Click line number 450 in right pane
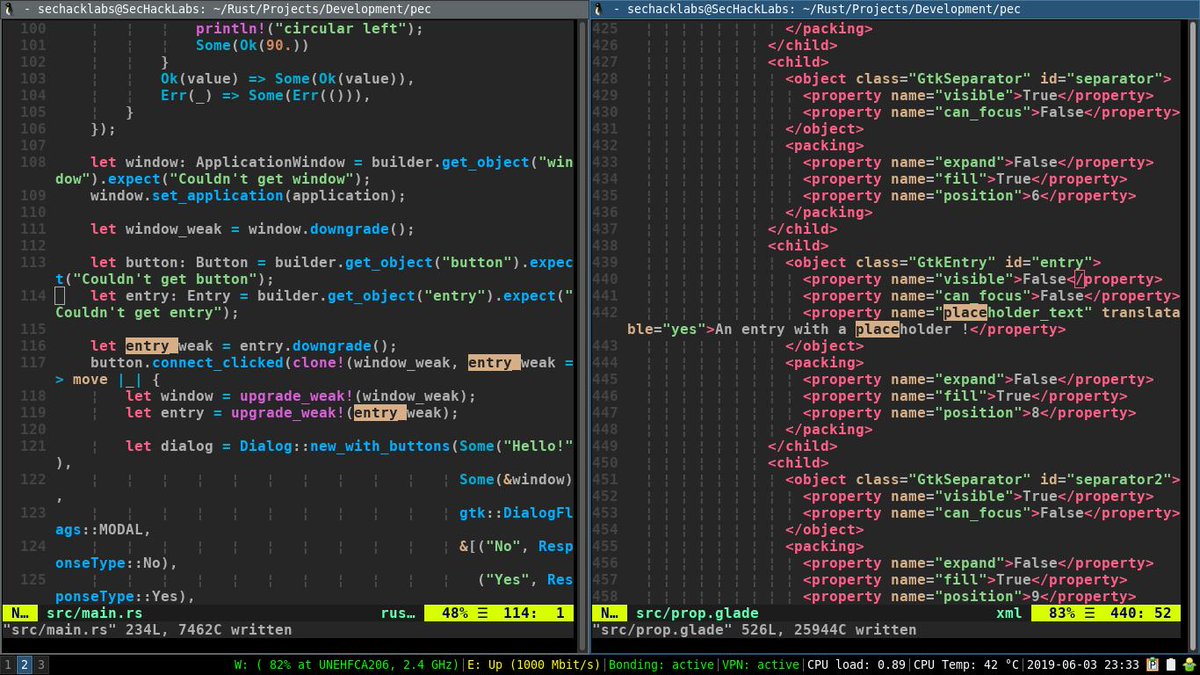The image size is (1200, 675). tap(605, 463)
